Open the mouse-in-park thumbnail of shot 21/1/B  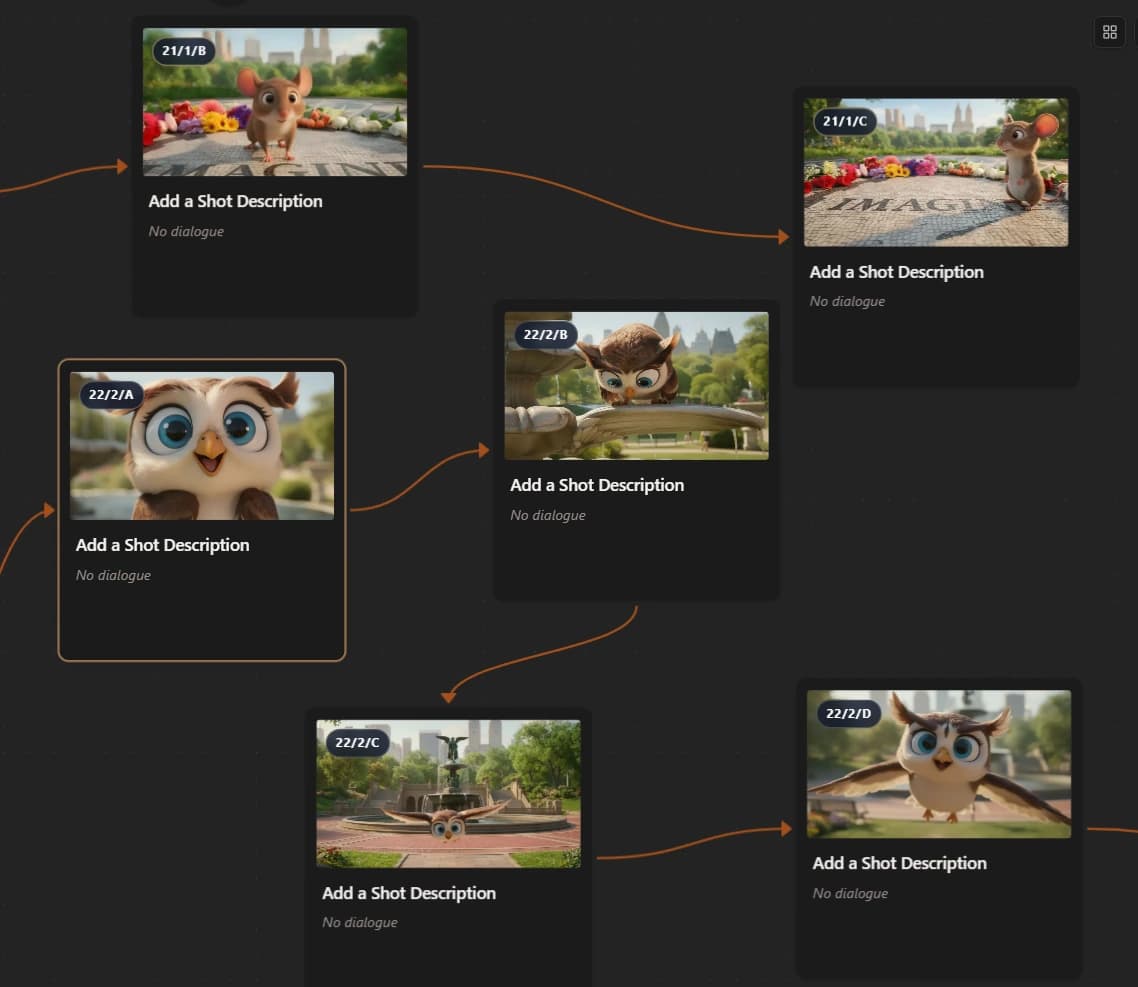point(275,101)
